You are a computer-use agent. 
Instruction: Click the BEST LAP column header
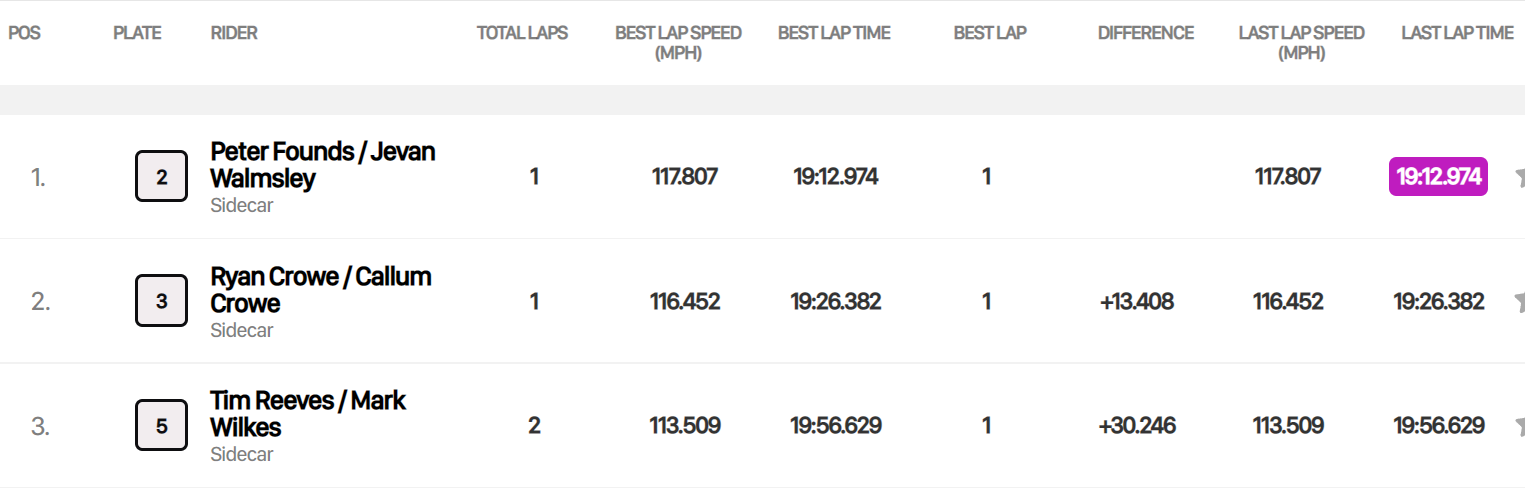click(x=989, y=33)
